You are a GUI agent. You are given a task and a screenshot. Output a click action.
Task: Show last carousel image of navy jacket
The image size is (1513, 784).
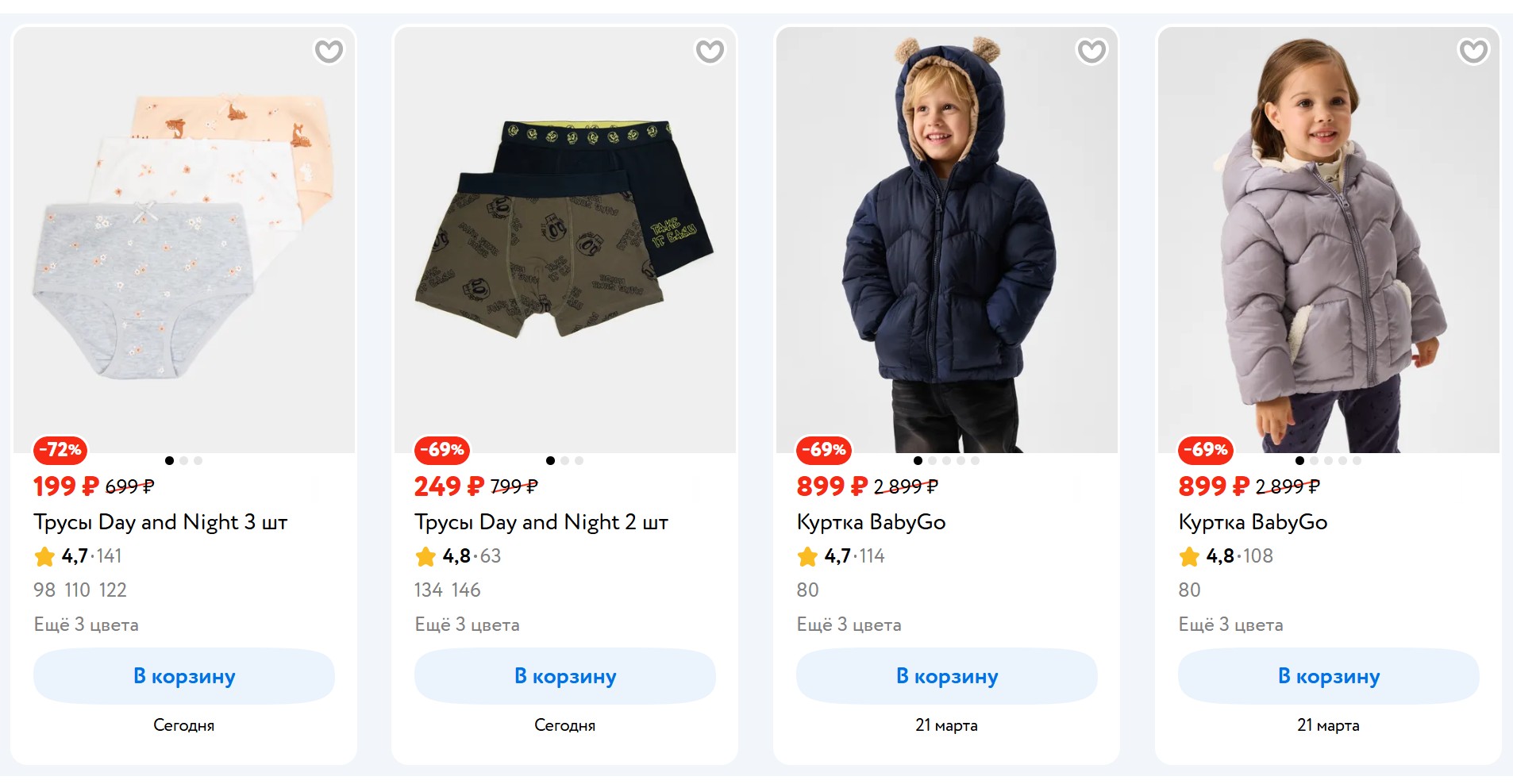coord(976,460)
